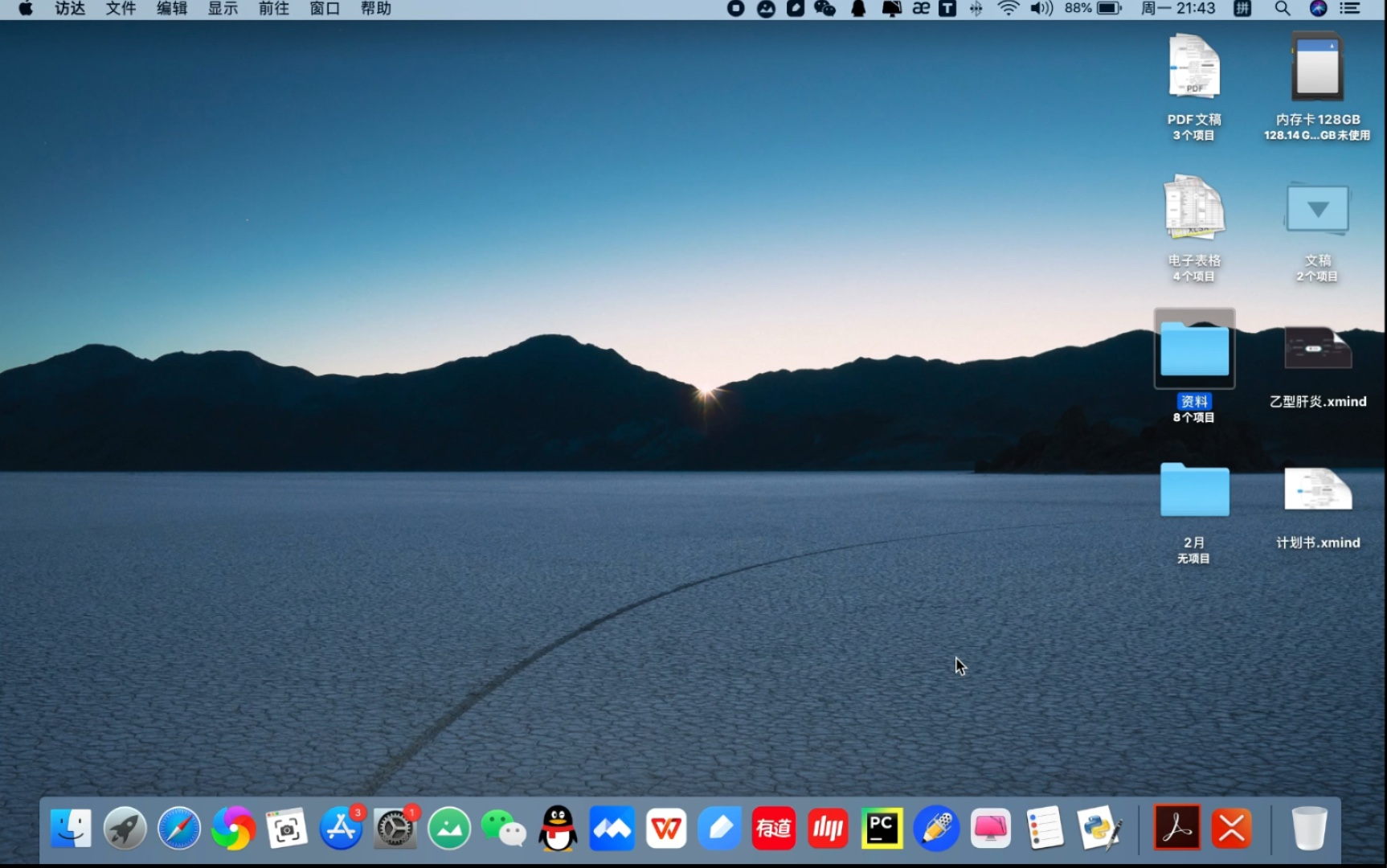Screen dimensions: 1387x868
Task: Launch WPS Office
Action: point(666,828)
